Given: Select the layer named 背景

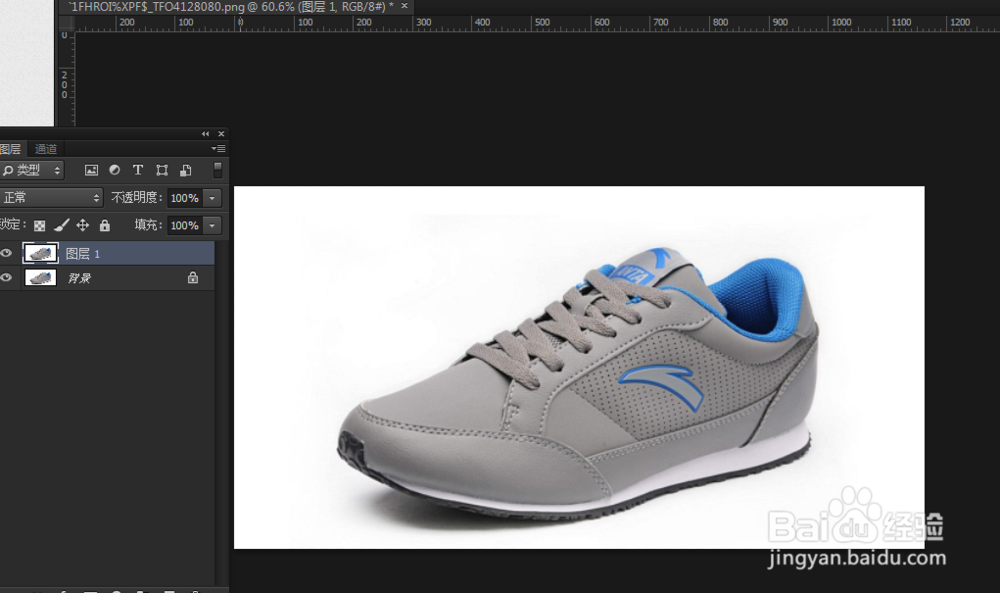Looking at the screenshot, I should pos(79,278).
